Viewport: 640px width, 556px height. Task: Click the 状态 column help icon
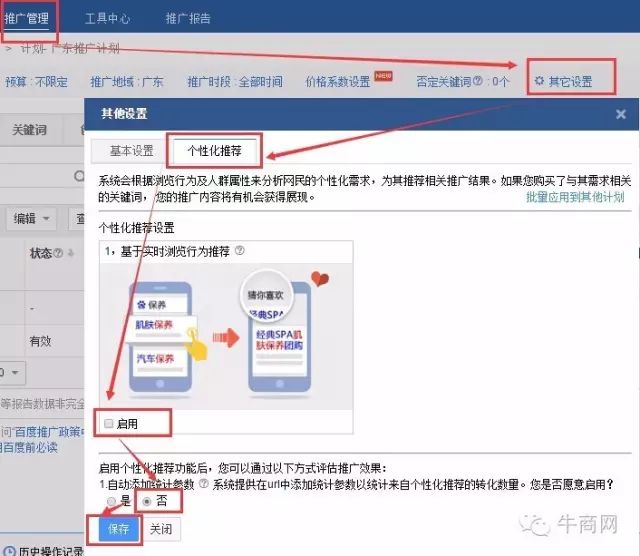click(x=58, y=253)
